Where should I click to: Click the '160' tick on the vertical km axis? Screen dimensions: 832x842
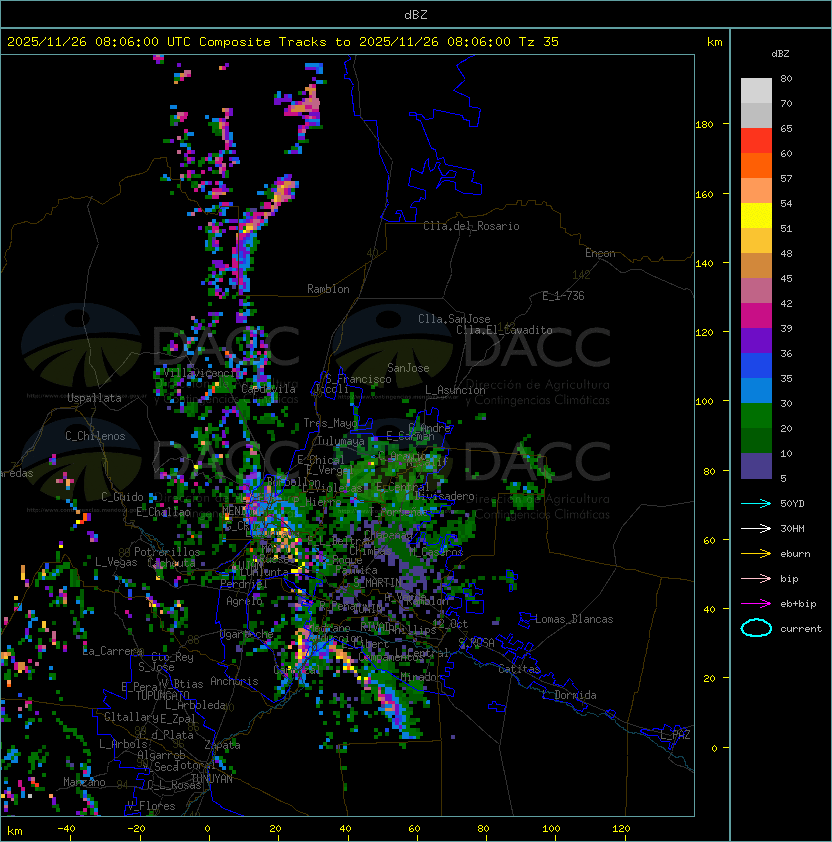(704, 194)
